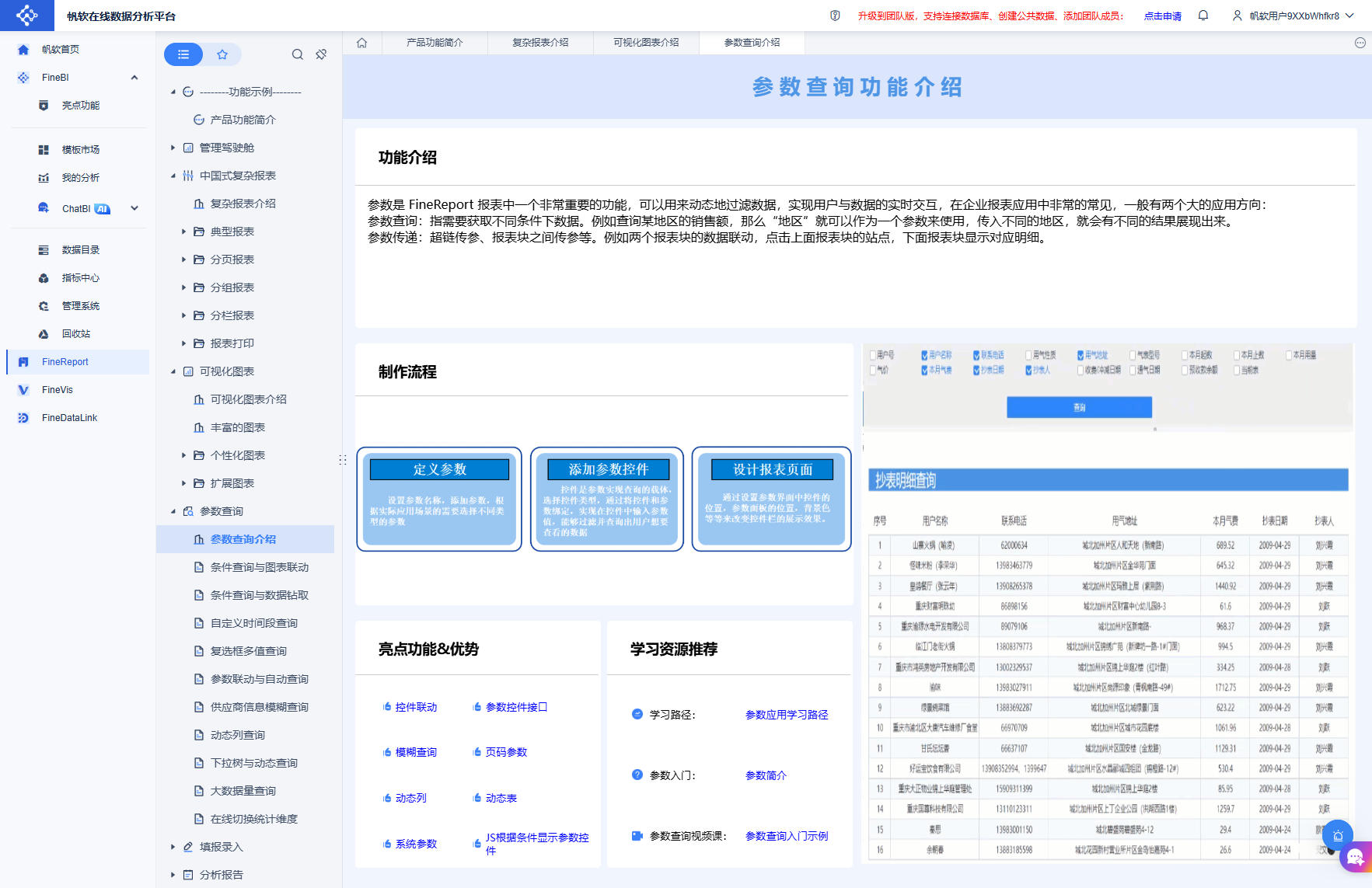The image size is (1372, 888).
Task: Open the 参数简介 link
Action: (766, 775)
